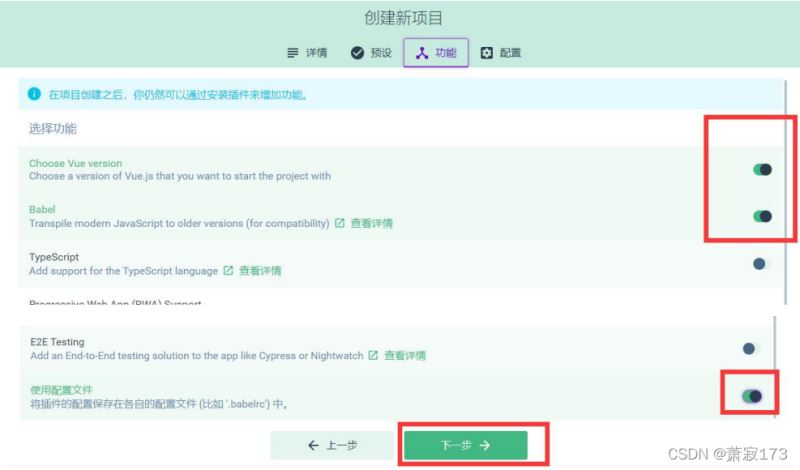Click the info icon in the blue banner
This screenshot has width=800, height=470.
click(34, 94)
